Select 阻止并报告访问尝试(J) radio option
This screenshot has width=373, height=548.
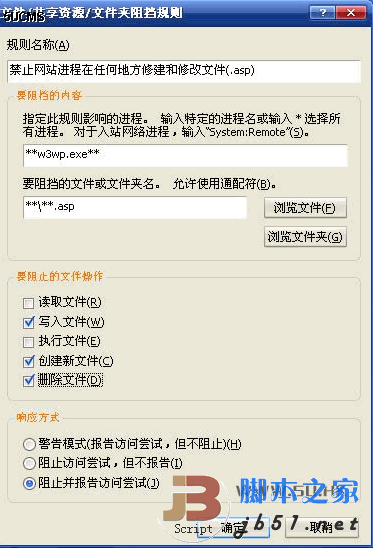pyautogui.click(x=29, y=483)
